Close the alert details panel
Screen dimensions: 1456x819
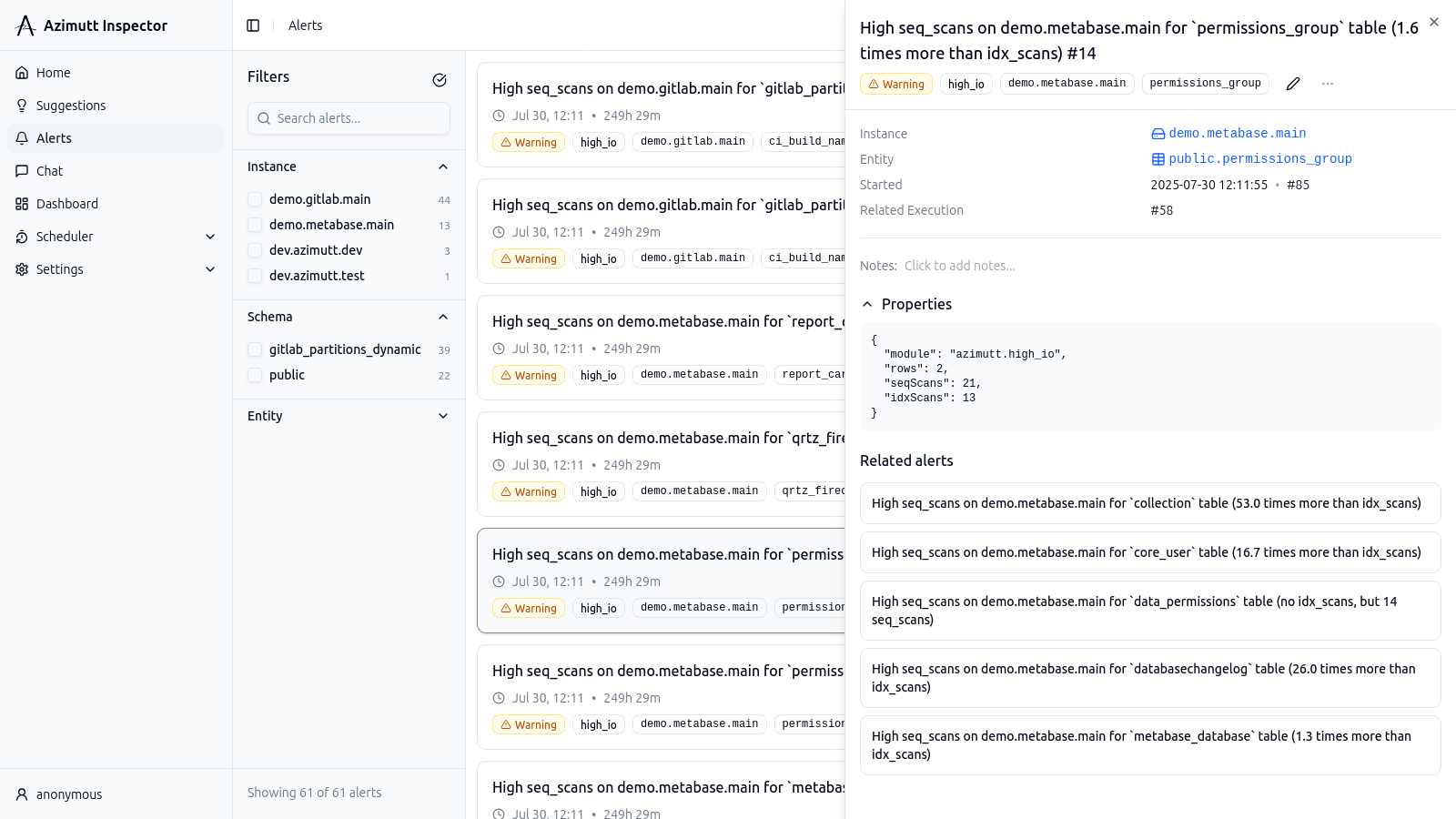click(x=1434, y=22)
